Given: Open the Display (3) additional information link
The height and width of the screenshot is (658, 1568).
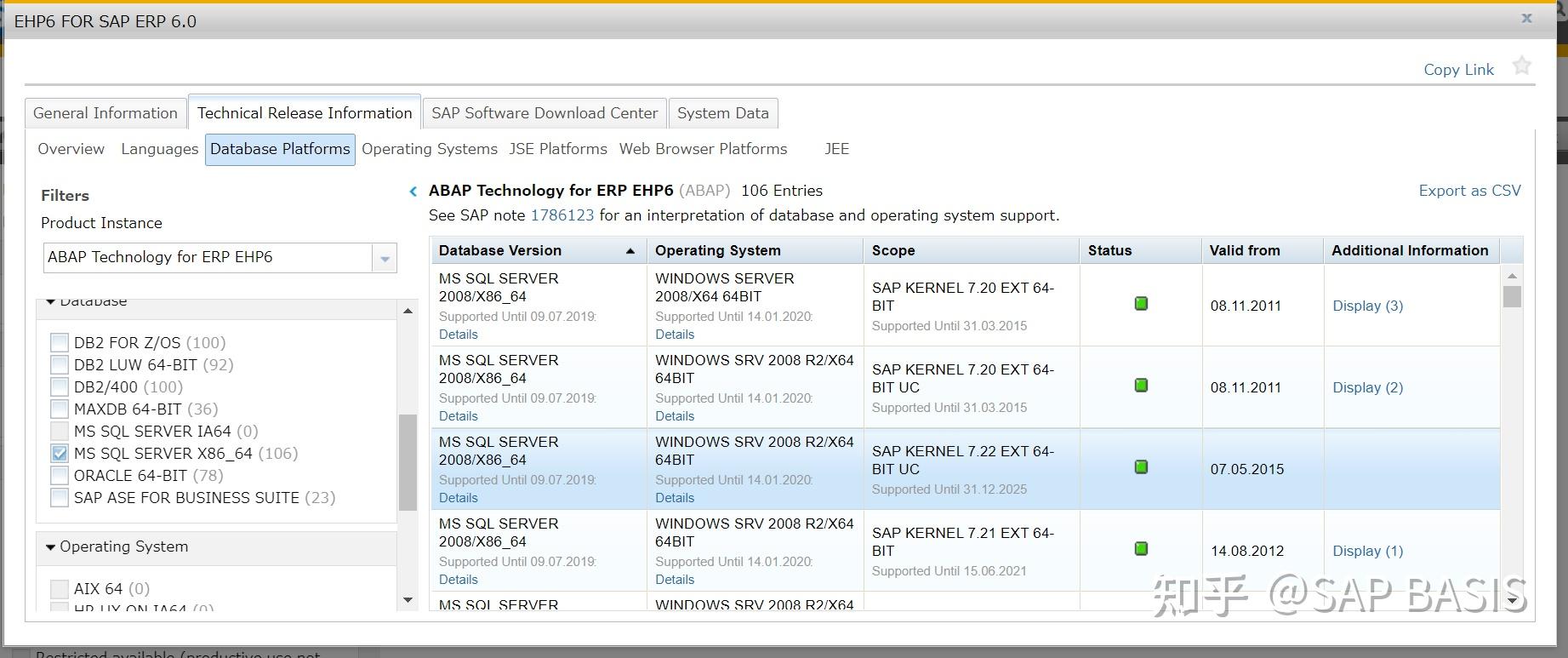Looking at the screenshot, I should 1367,306.
